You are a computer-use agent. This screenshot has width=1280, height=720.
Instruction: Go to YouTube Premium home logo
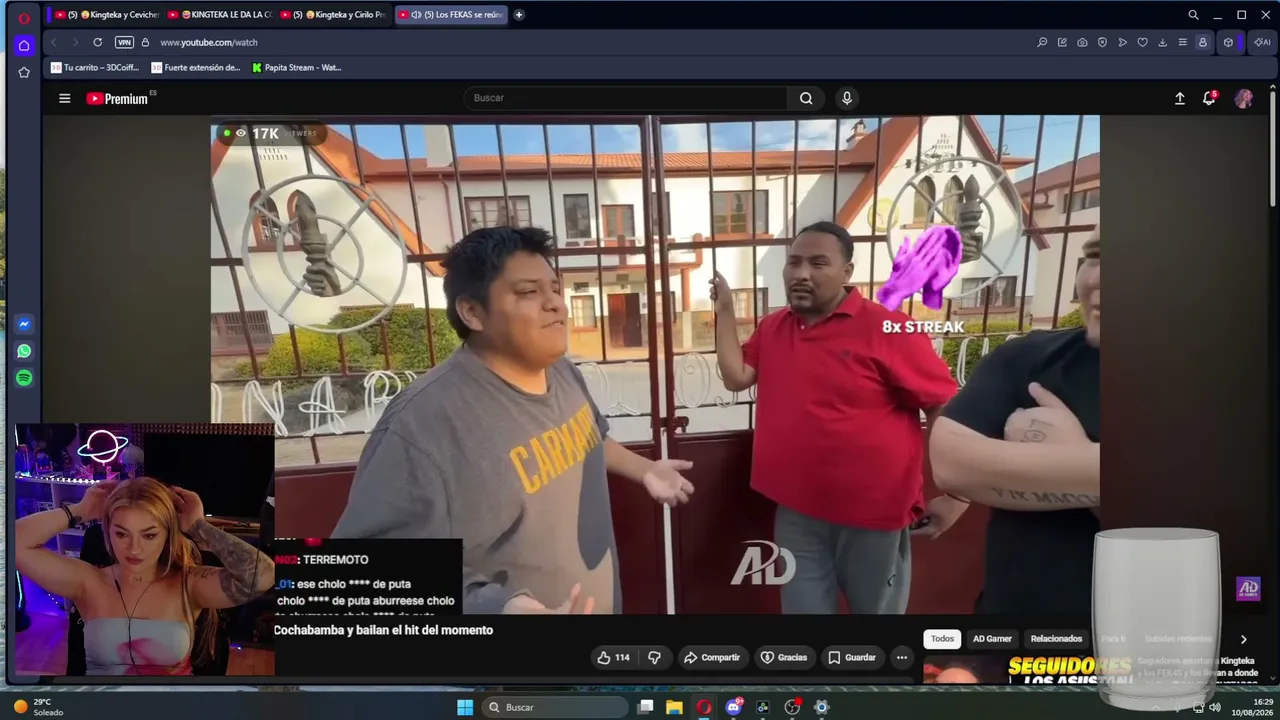point(118,98)
